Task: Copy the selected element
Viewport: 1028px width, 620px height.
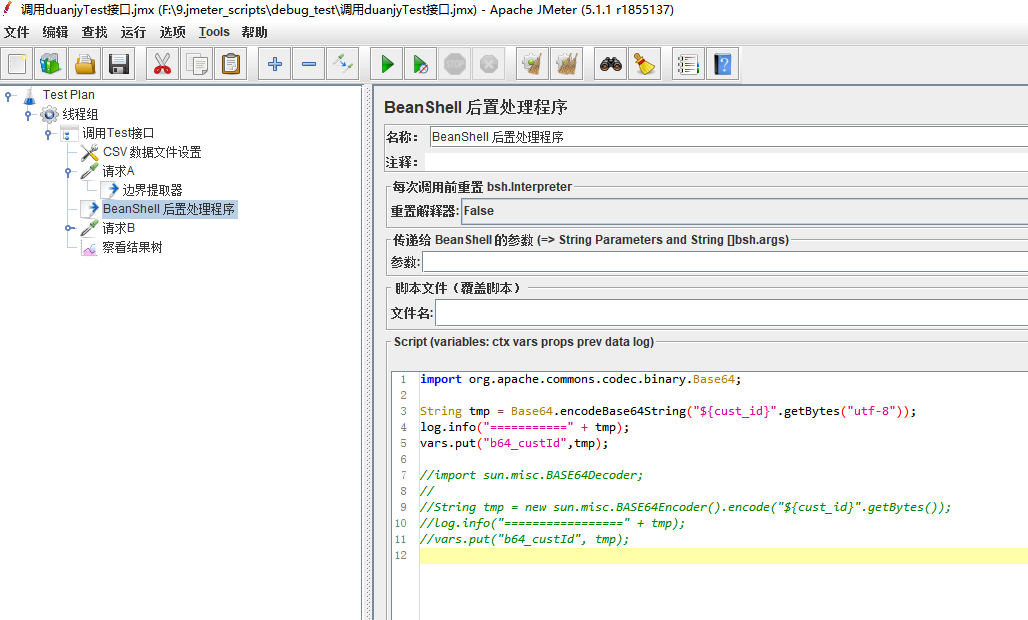Action: point(196,63)
